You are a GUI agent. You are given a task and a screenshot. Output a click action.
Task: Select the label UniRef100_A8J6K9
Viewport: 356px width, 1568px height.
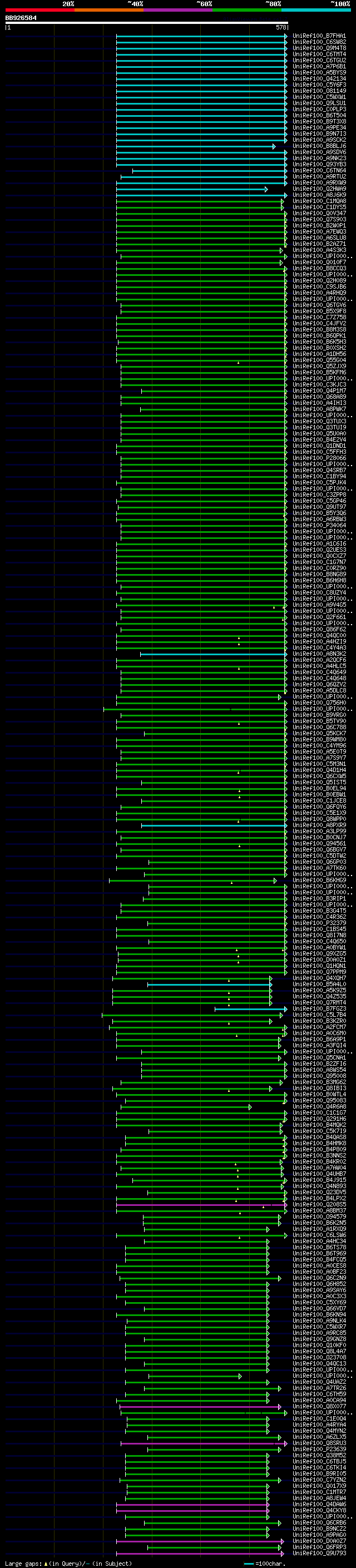pos(319,195)
